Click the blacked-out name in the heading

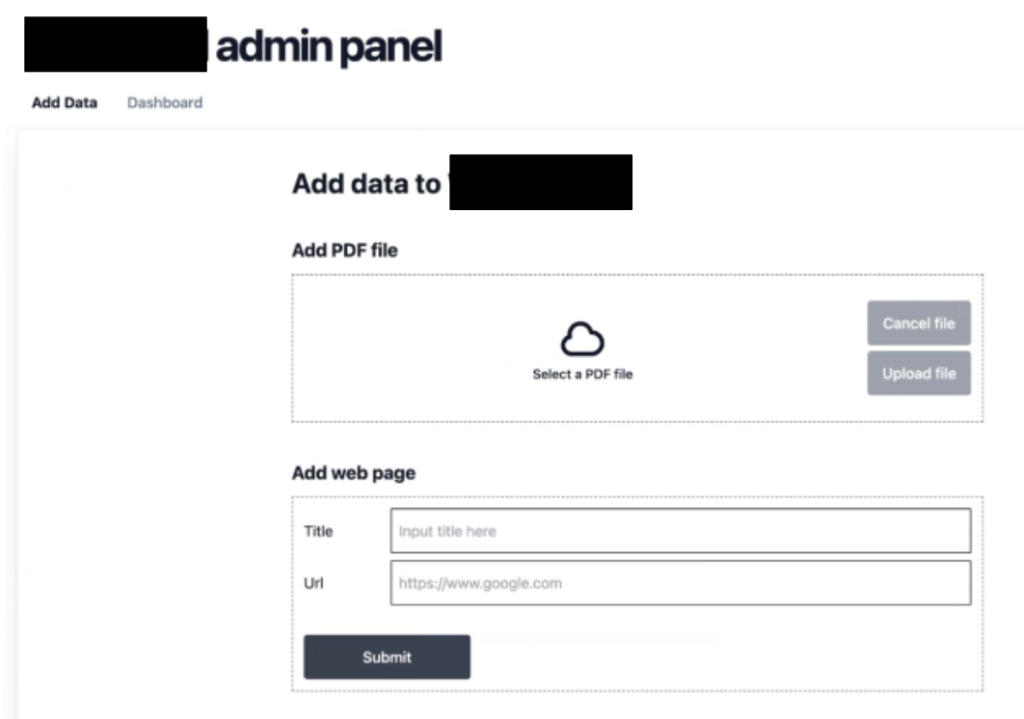[x=540, y=182]
